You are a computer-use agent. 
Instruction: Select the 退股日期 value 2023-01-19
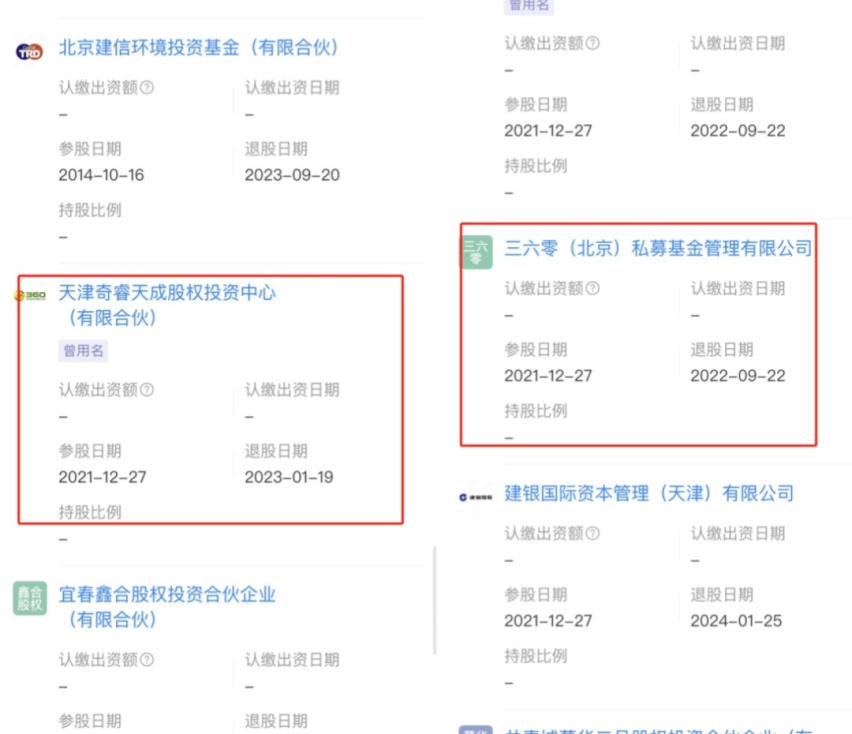pos(289,477)
